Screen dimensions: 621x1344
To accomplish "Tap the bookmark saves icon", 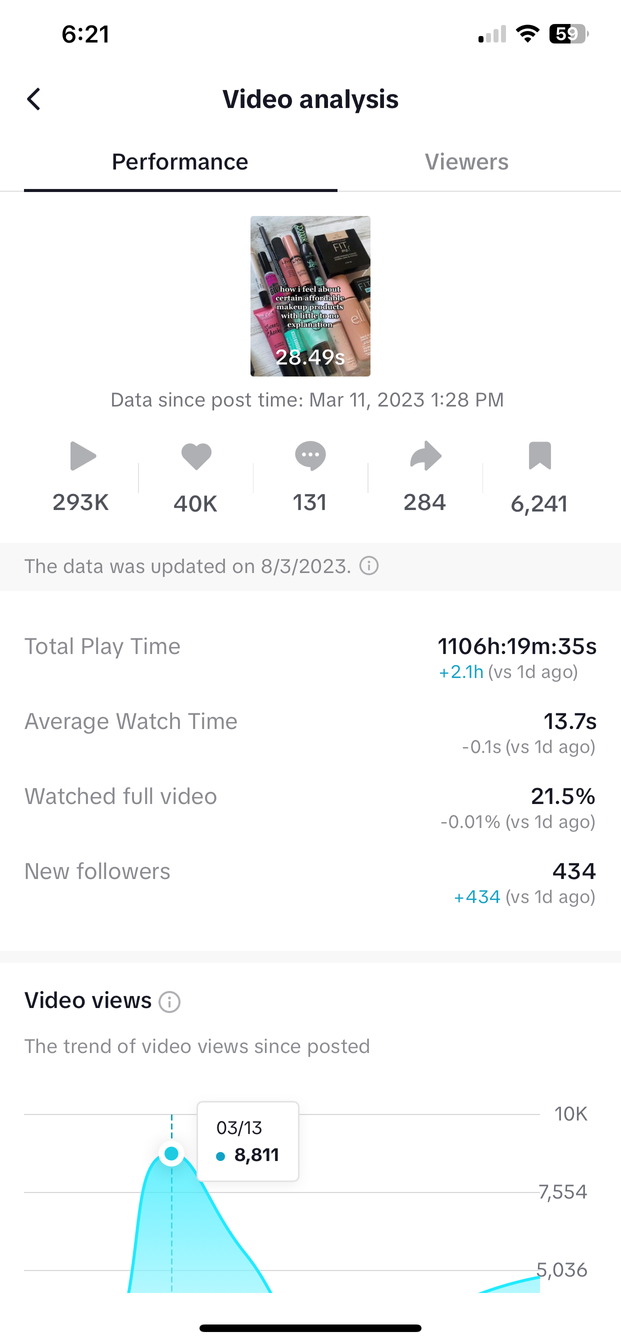I will [539, 457].
